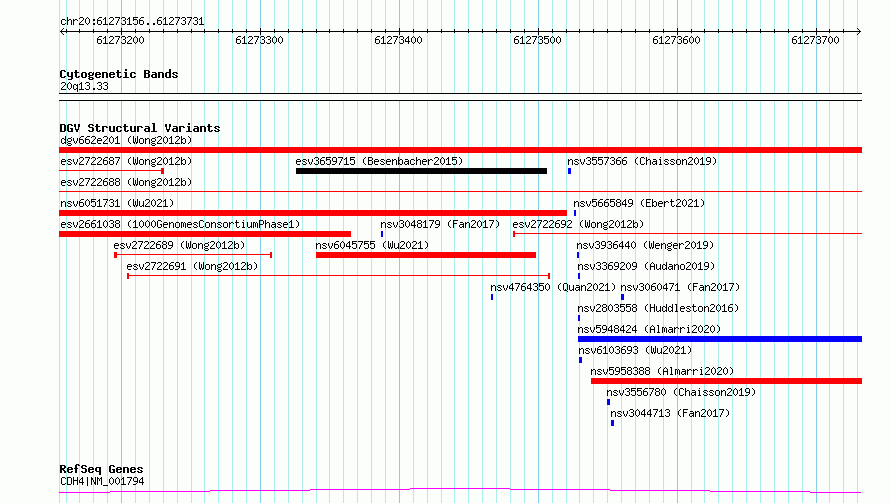This screenshot has height=503, width=890.
Task: Select nsv5948424 (Almarri2020) label
Action: click(x=649, y=329)
